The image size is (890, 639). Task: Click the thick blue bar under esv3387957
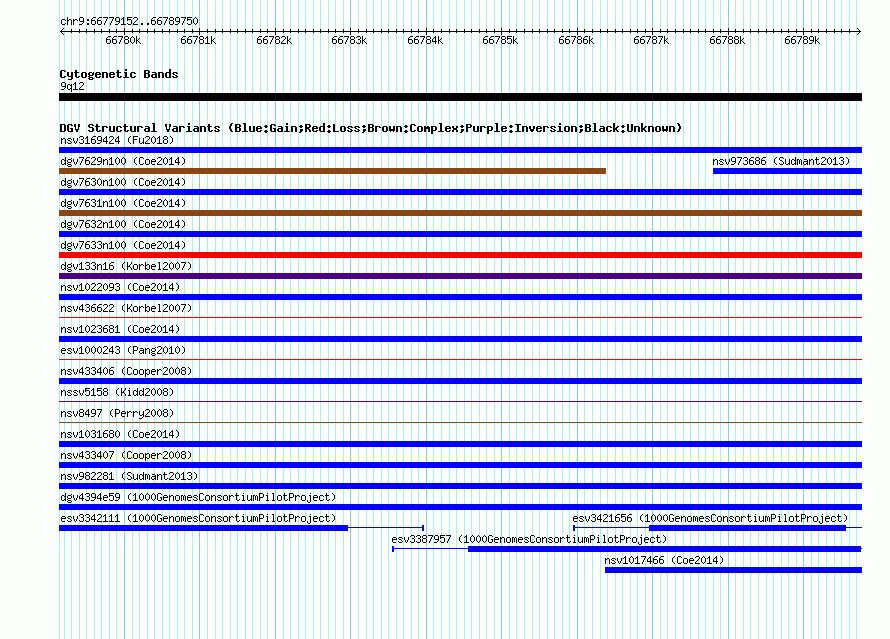(665, 549)
